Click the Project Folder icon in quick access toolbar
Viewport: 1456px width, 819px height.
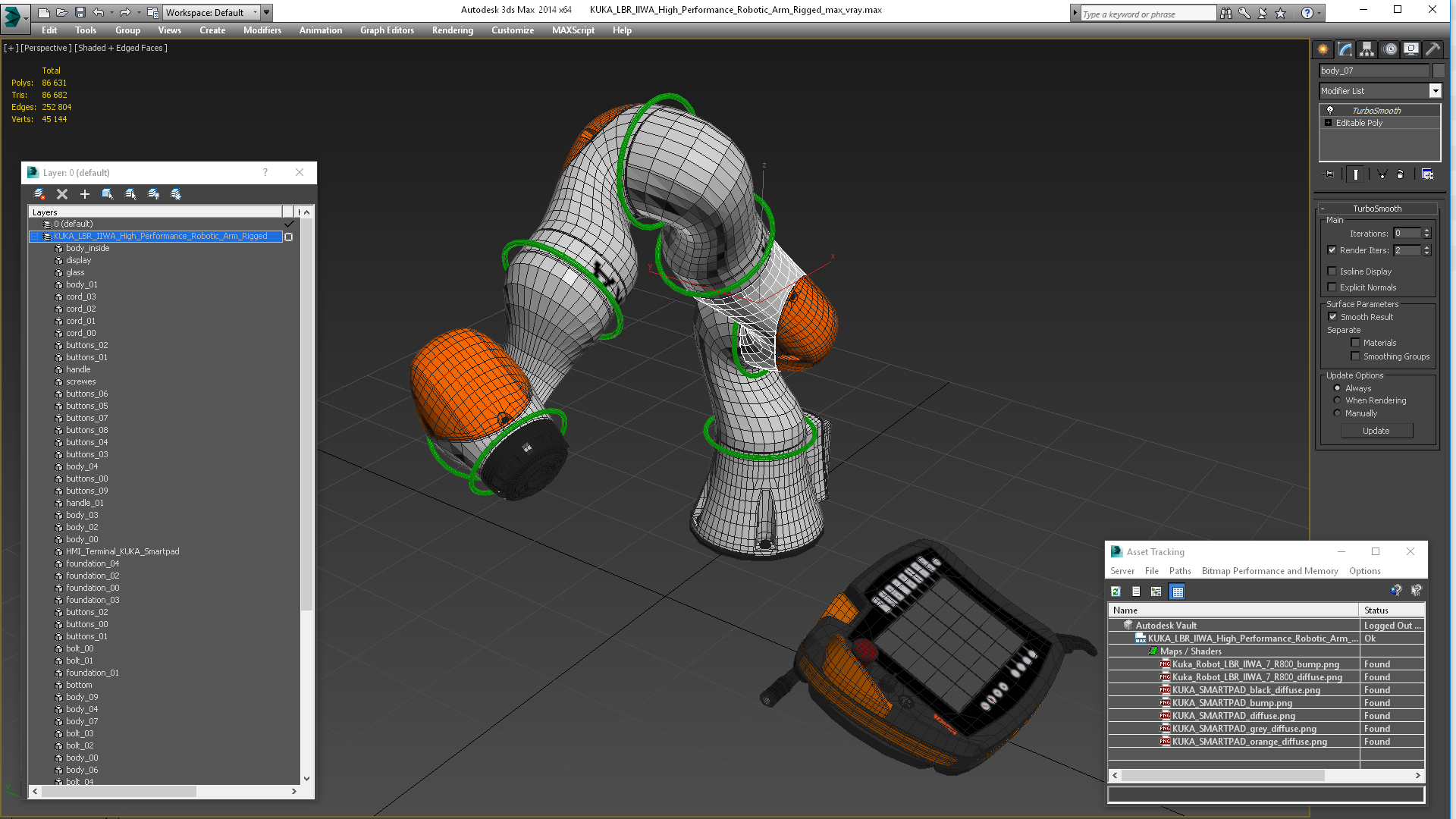152,12
